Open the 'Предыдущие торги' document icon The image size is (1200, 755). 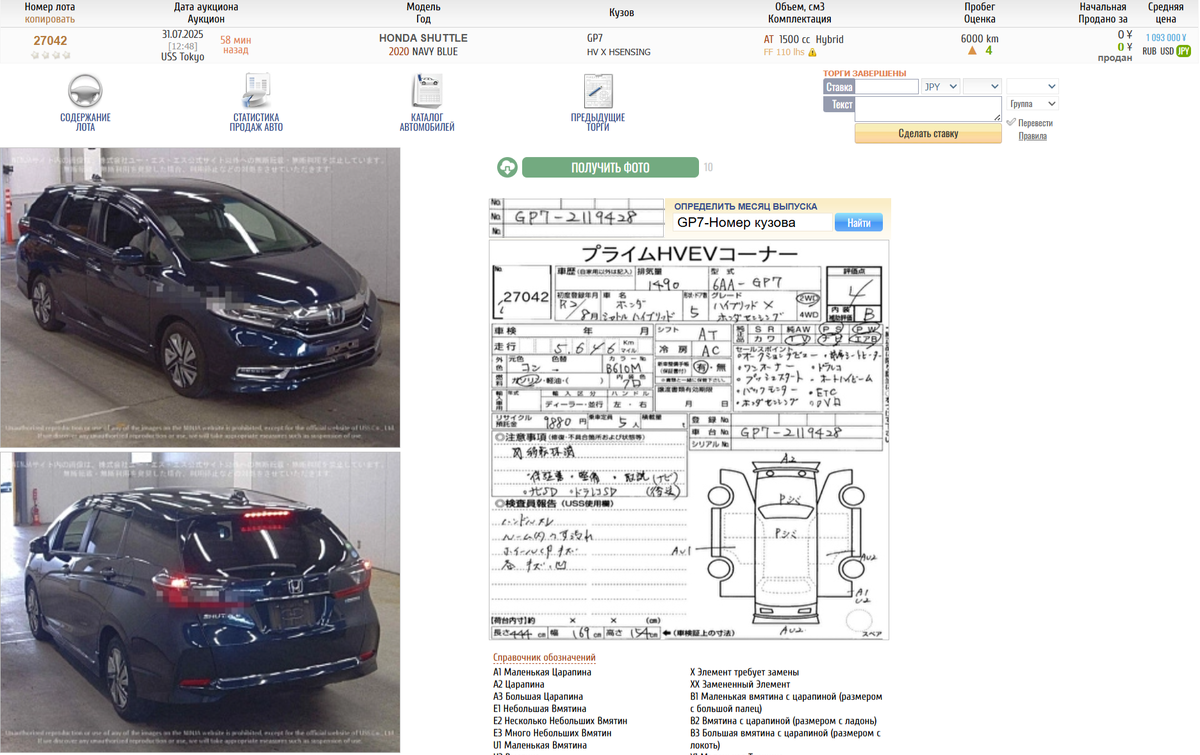[x=598, y=91]
